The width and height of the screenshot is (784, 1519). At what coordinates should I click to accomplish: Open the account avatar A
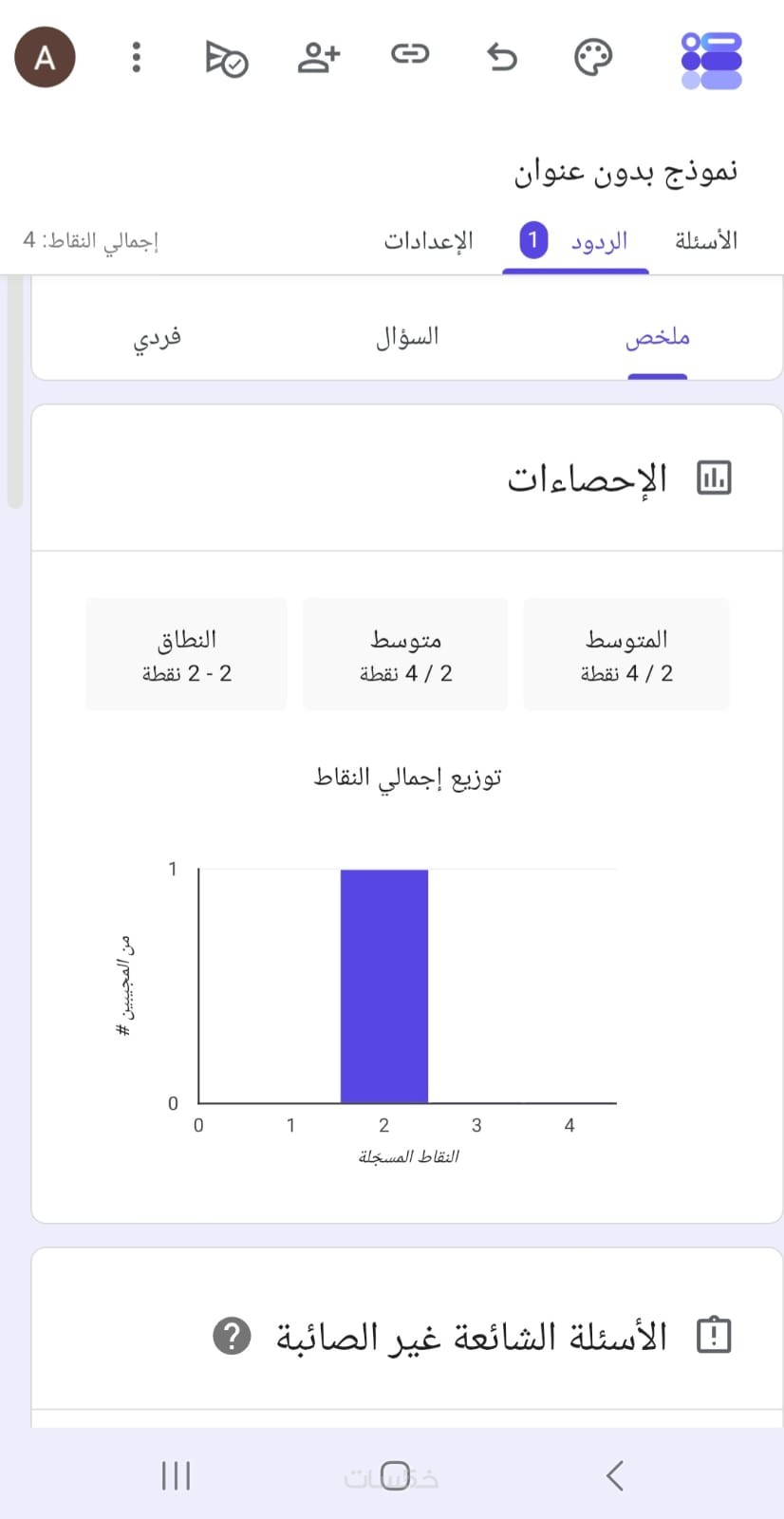(x=45, y=58)
